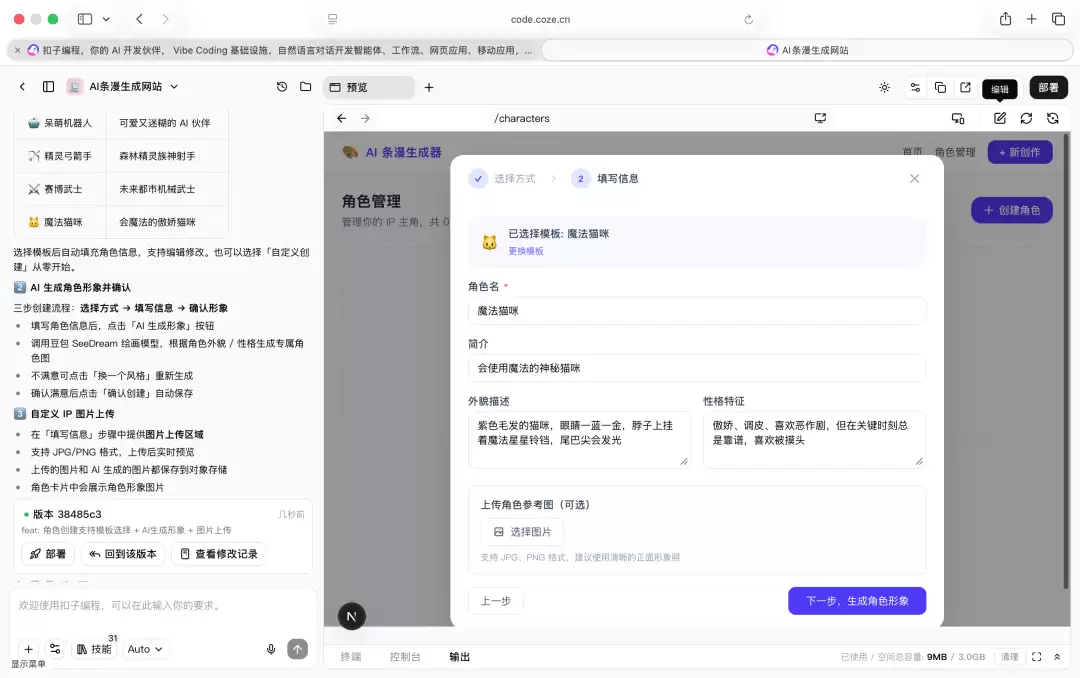Open preview in new window icon
Viewport: 1080px width, 678px height.
pyautogui.click(x=965, y=88)
